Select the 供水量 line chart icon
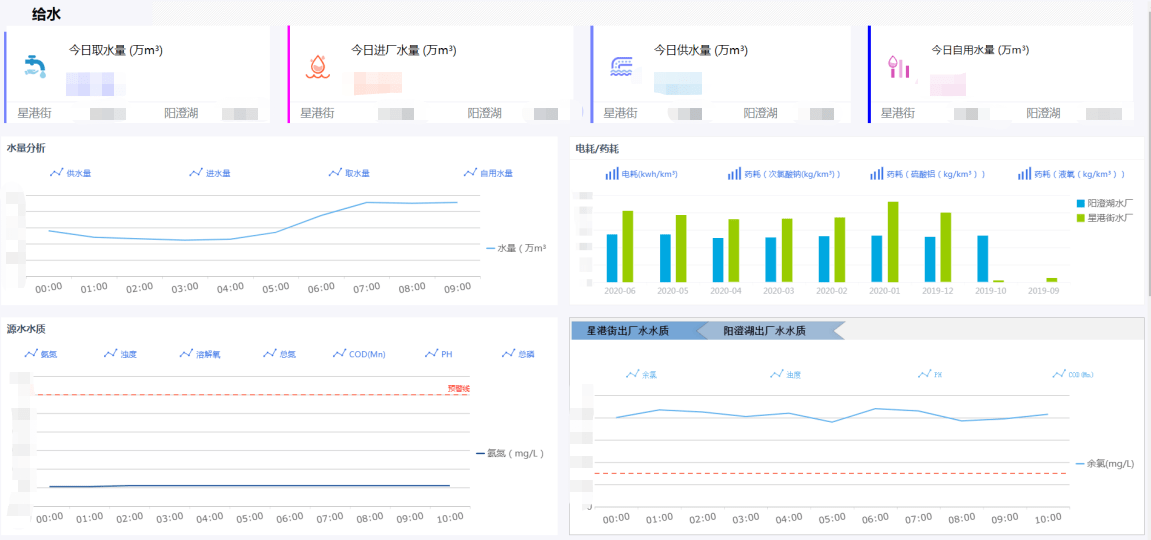 click(x=57, y=173)
